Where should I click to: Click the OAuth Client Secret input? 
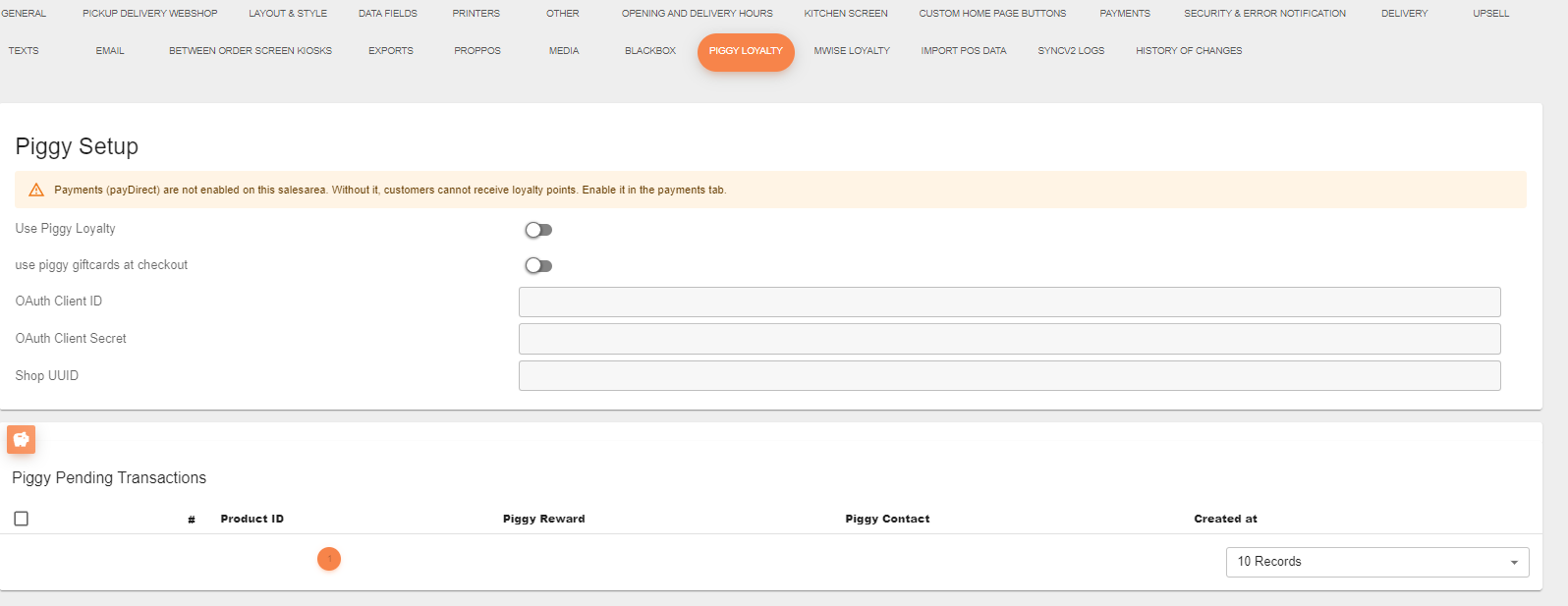coord(1009,339)
